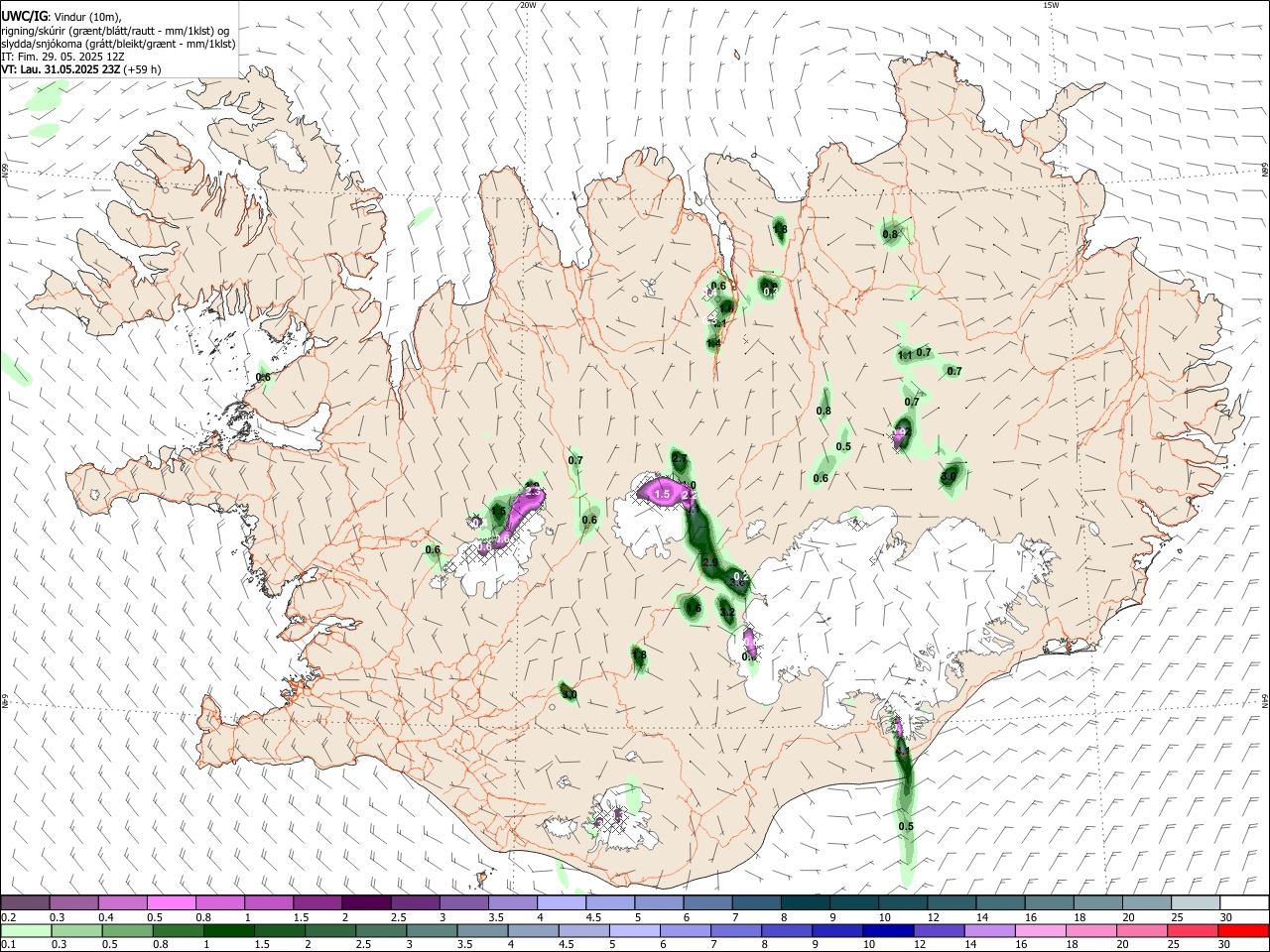1270x952 pixels.
Task: Click the pale green rain swatch after 0.1
Action: tap(25, 931)
